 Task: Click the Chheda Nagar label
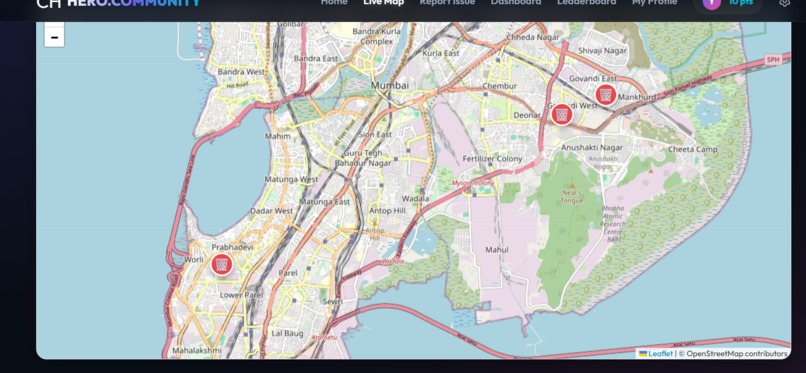click(533, 37)
